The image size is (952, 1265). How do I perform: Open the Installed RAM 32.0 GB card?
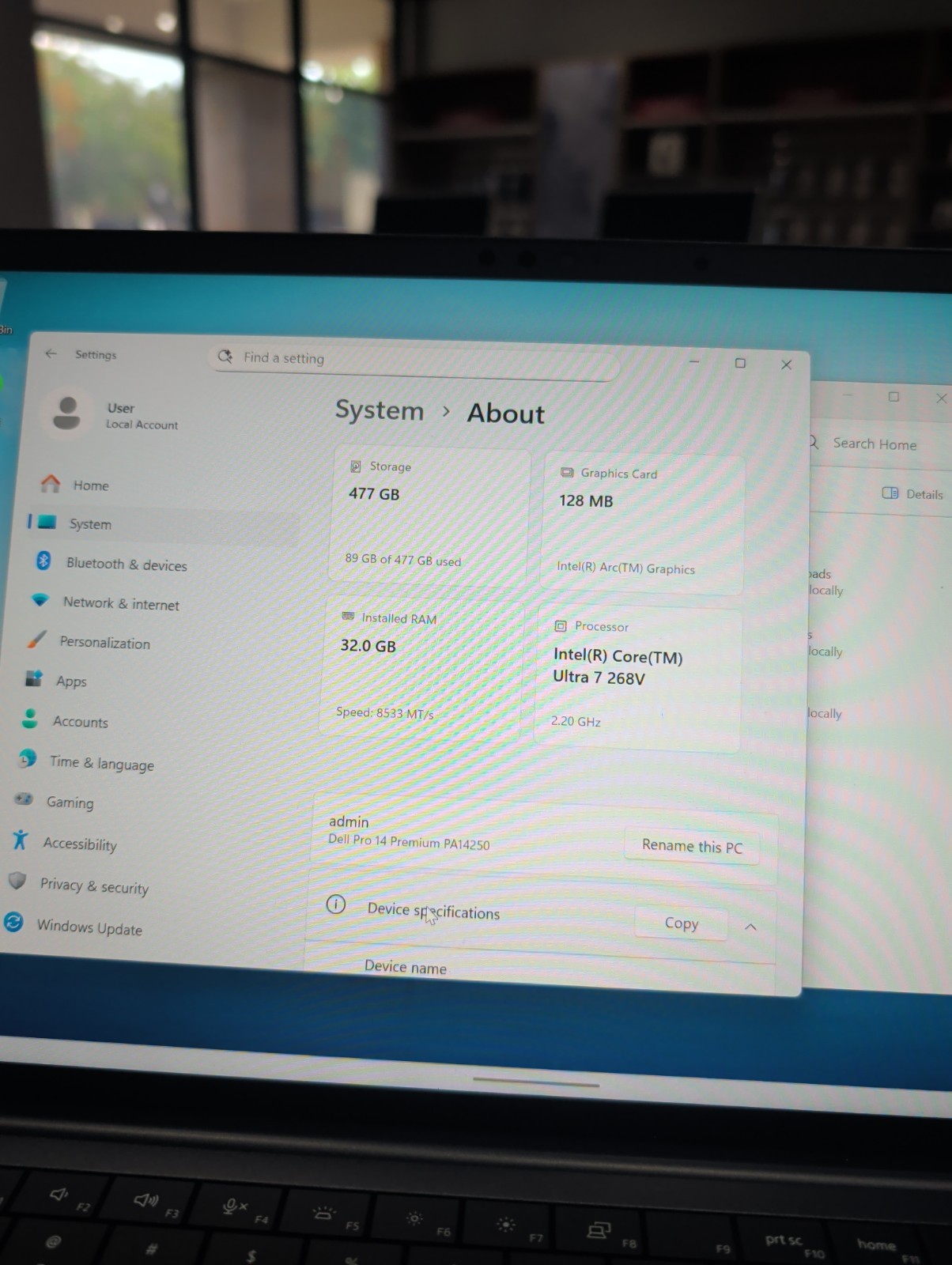[x=421, y=668]
